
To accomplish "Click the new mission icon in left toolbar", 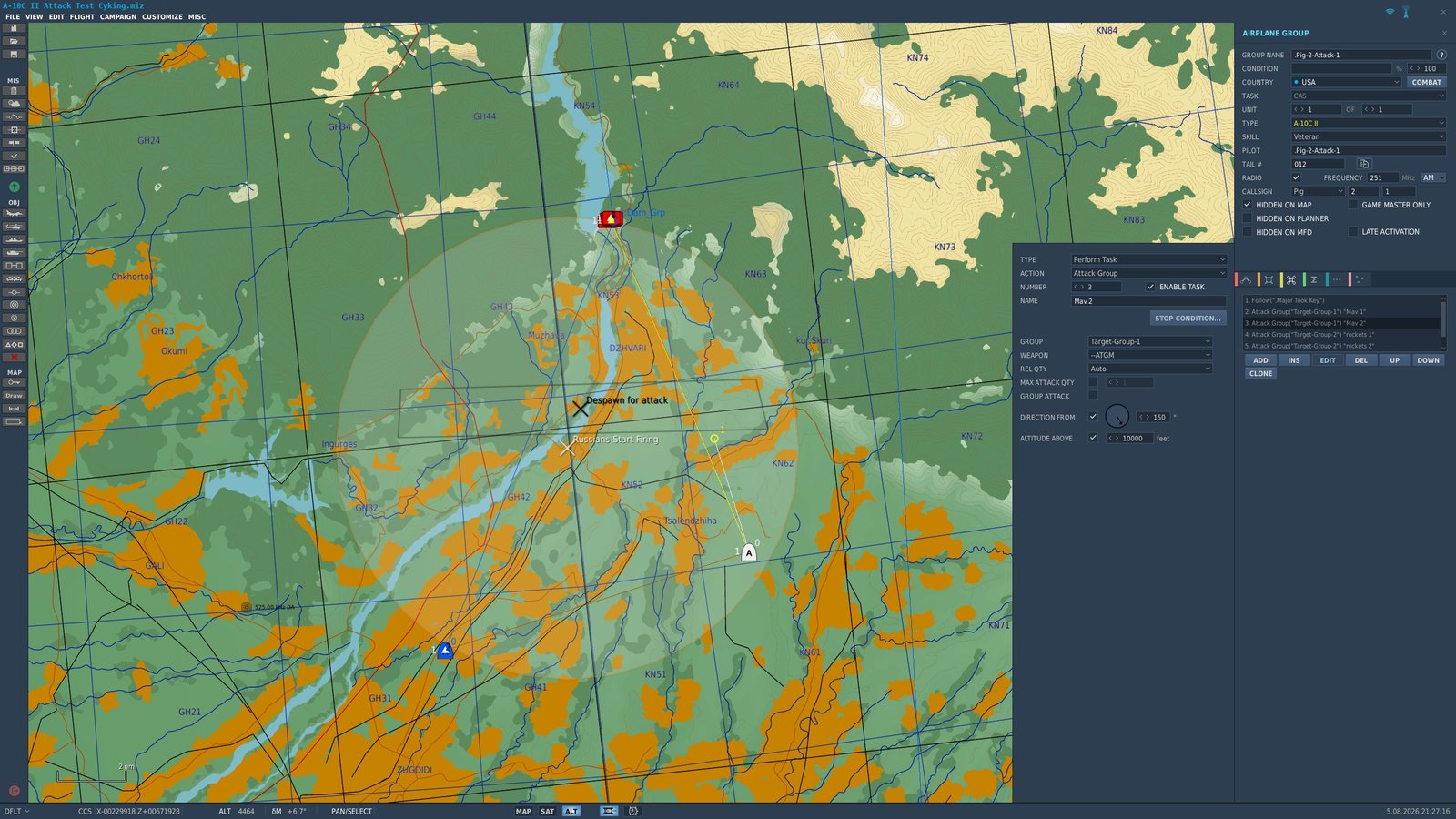I will 14,28.
